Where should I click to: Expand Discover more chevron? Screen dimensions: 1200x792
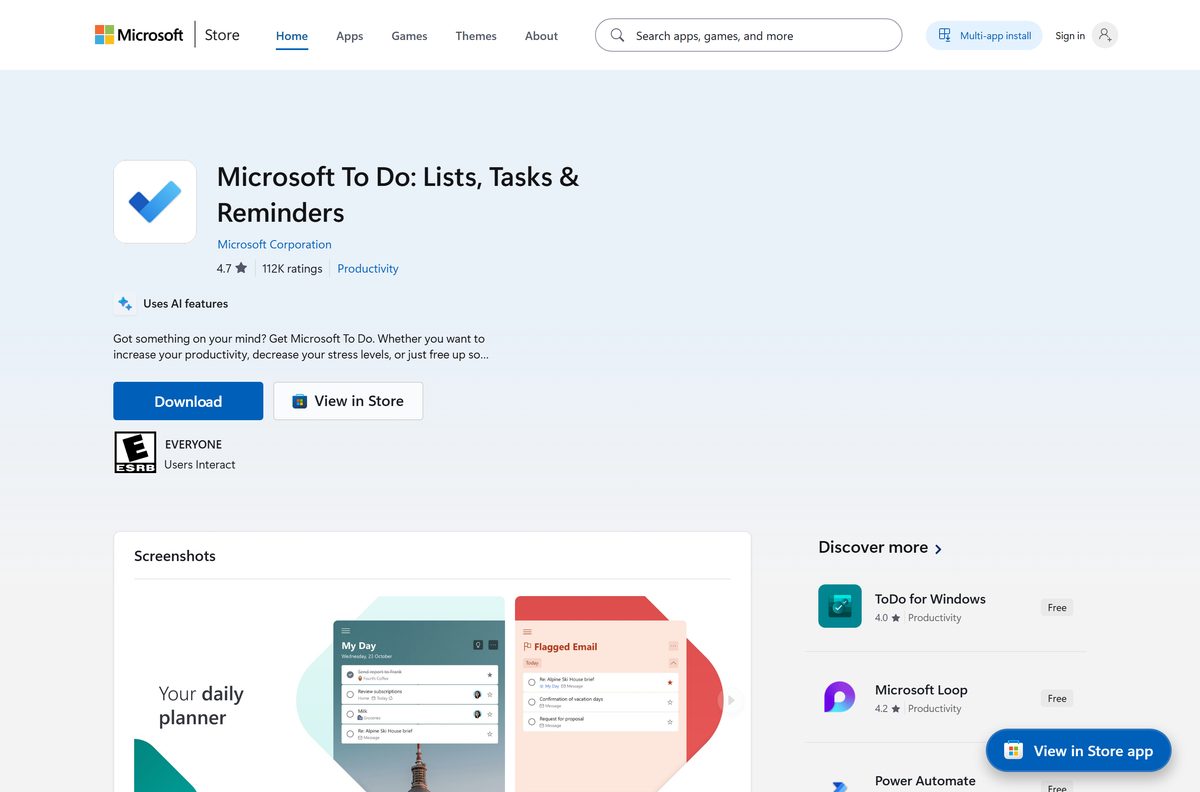coord(938,549)
